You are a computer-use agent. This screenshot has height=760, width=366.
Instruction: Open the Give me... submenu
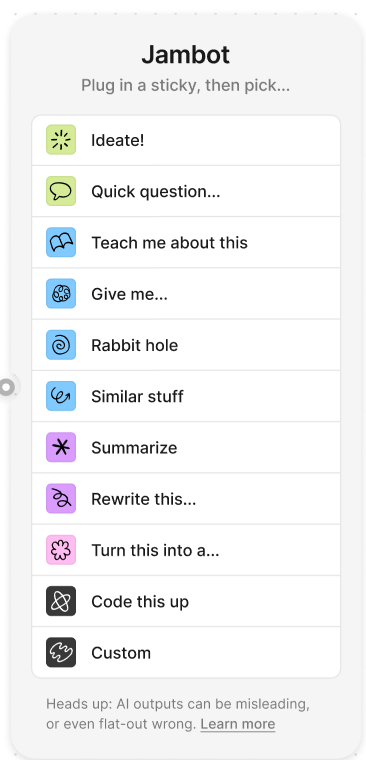[186, 294]
